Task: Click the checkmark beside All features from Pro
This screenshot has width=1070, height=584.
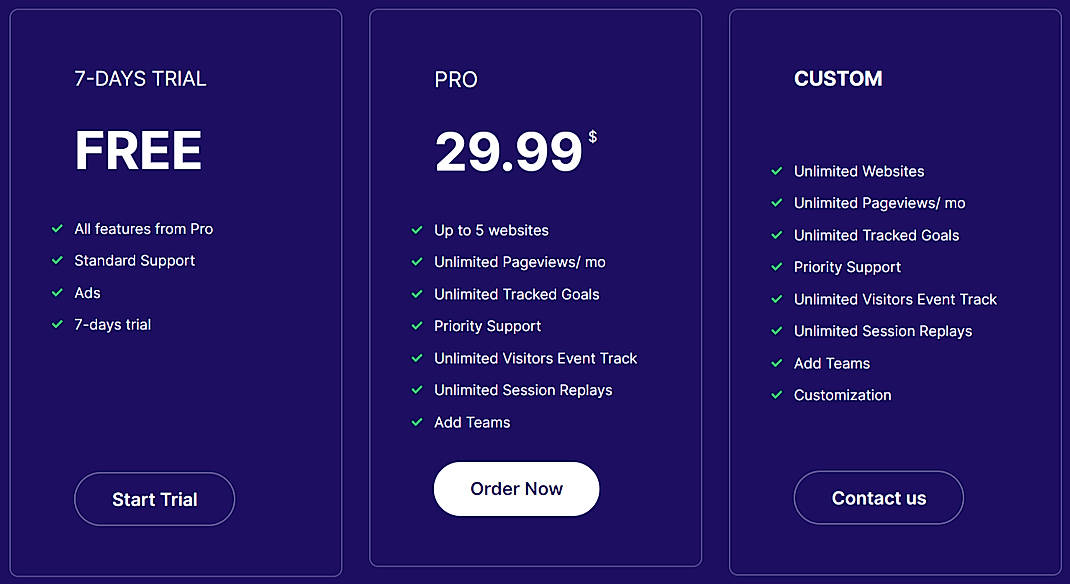Action: click(x=57, y=229)
